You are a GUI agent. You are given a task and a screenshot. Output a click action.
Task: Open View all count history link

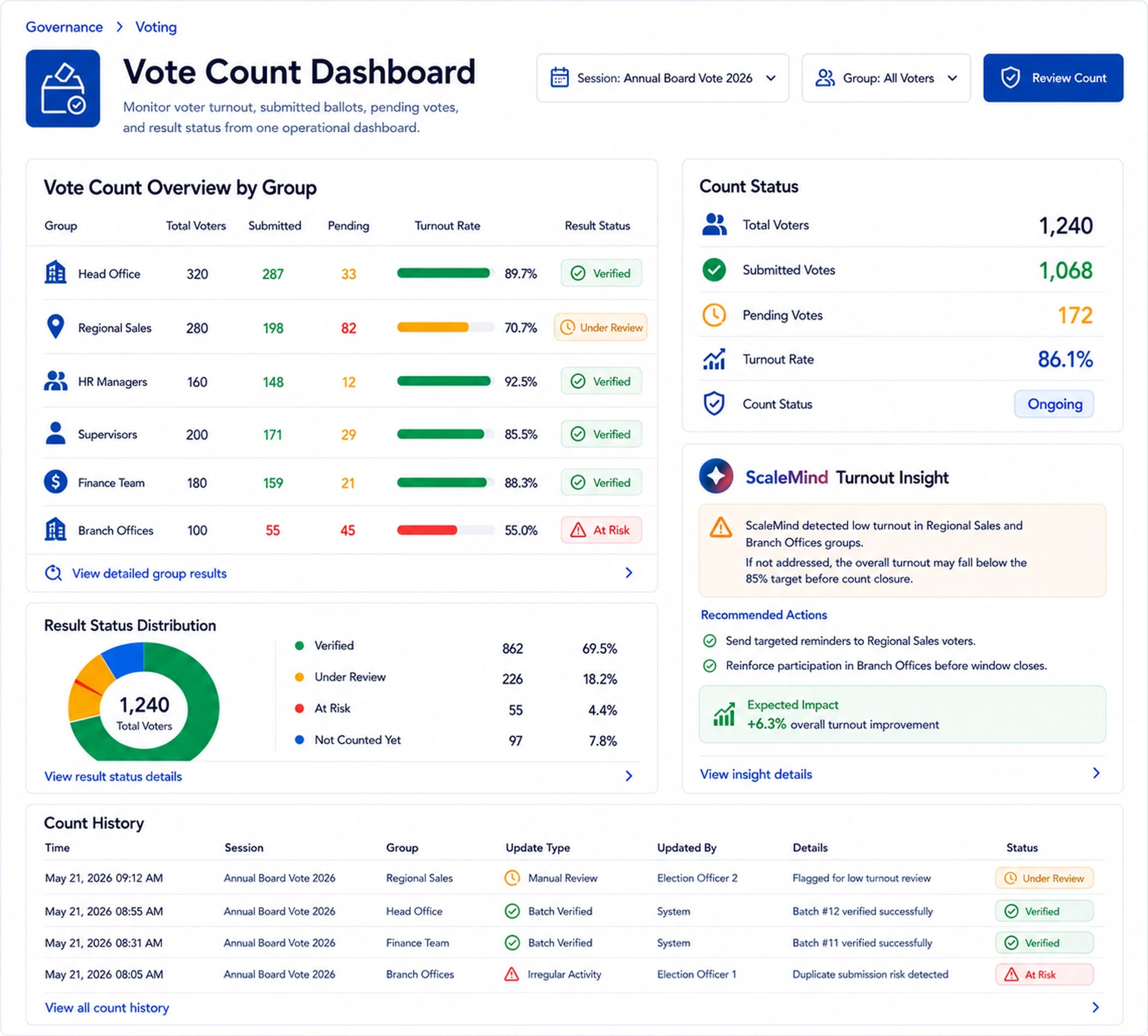(x=107, y=1008)
